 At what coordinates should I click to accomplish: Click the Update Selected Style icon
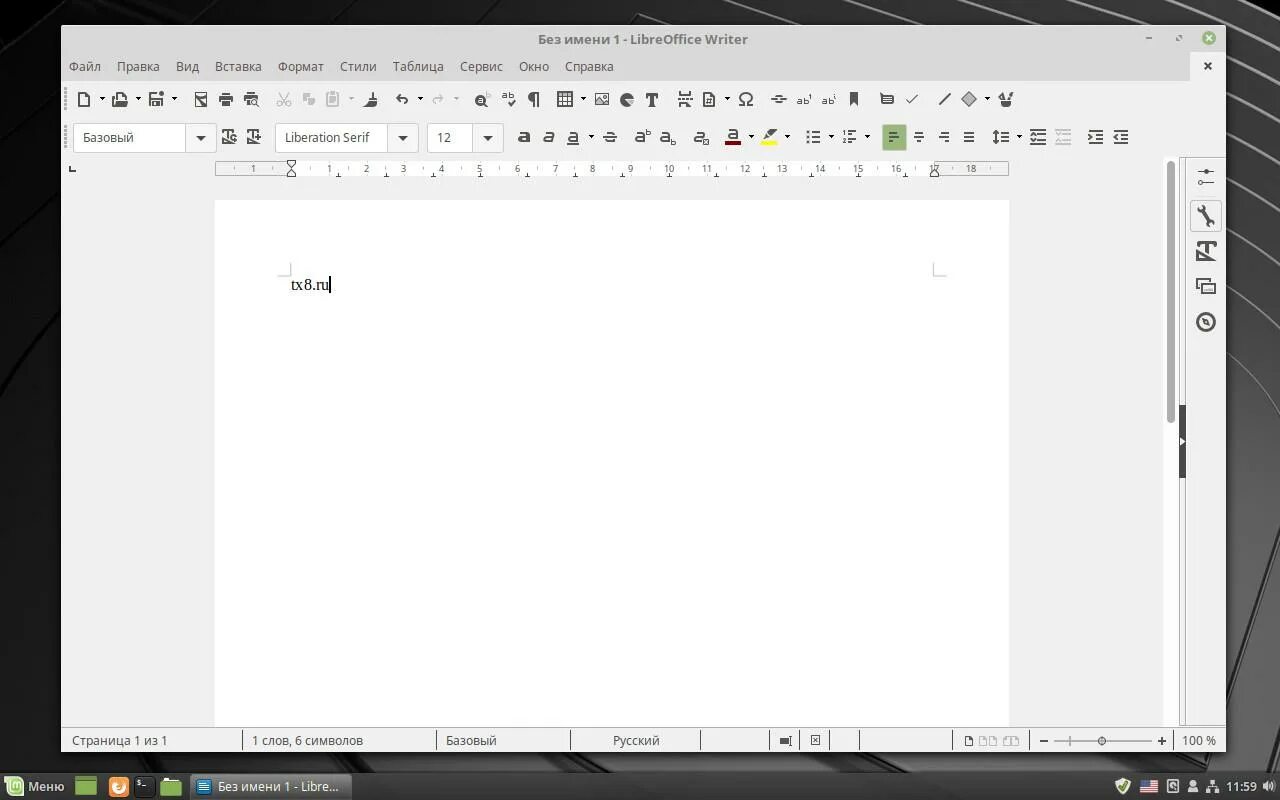coord(229,137)
